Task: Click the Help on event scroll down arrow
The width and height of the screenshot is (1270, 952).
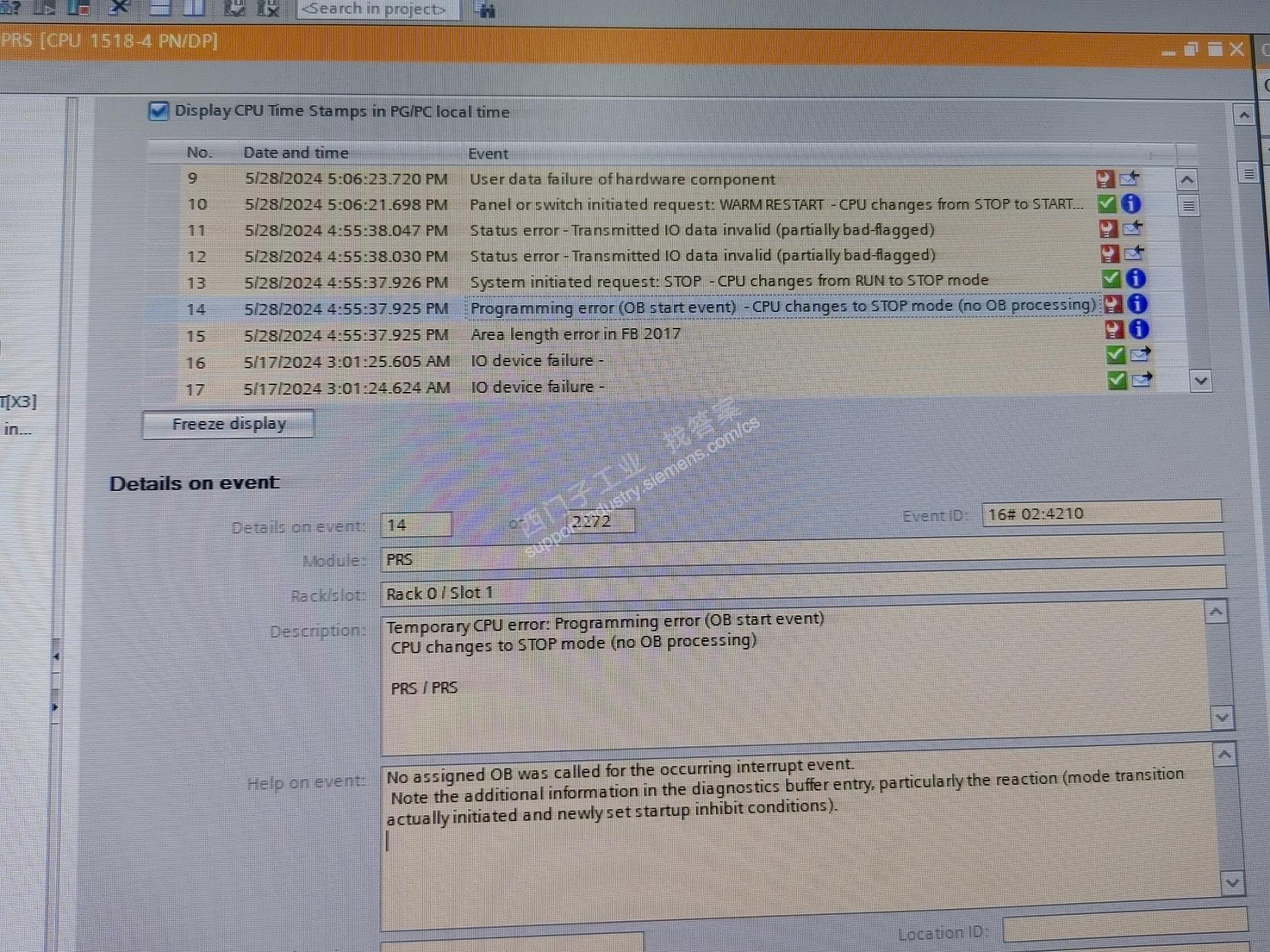Action: tap(1231, 882)
